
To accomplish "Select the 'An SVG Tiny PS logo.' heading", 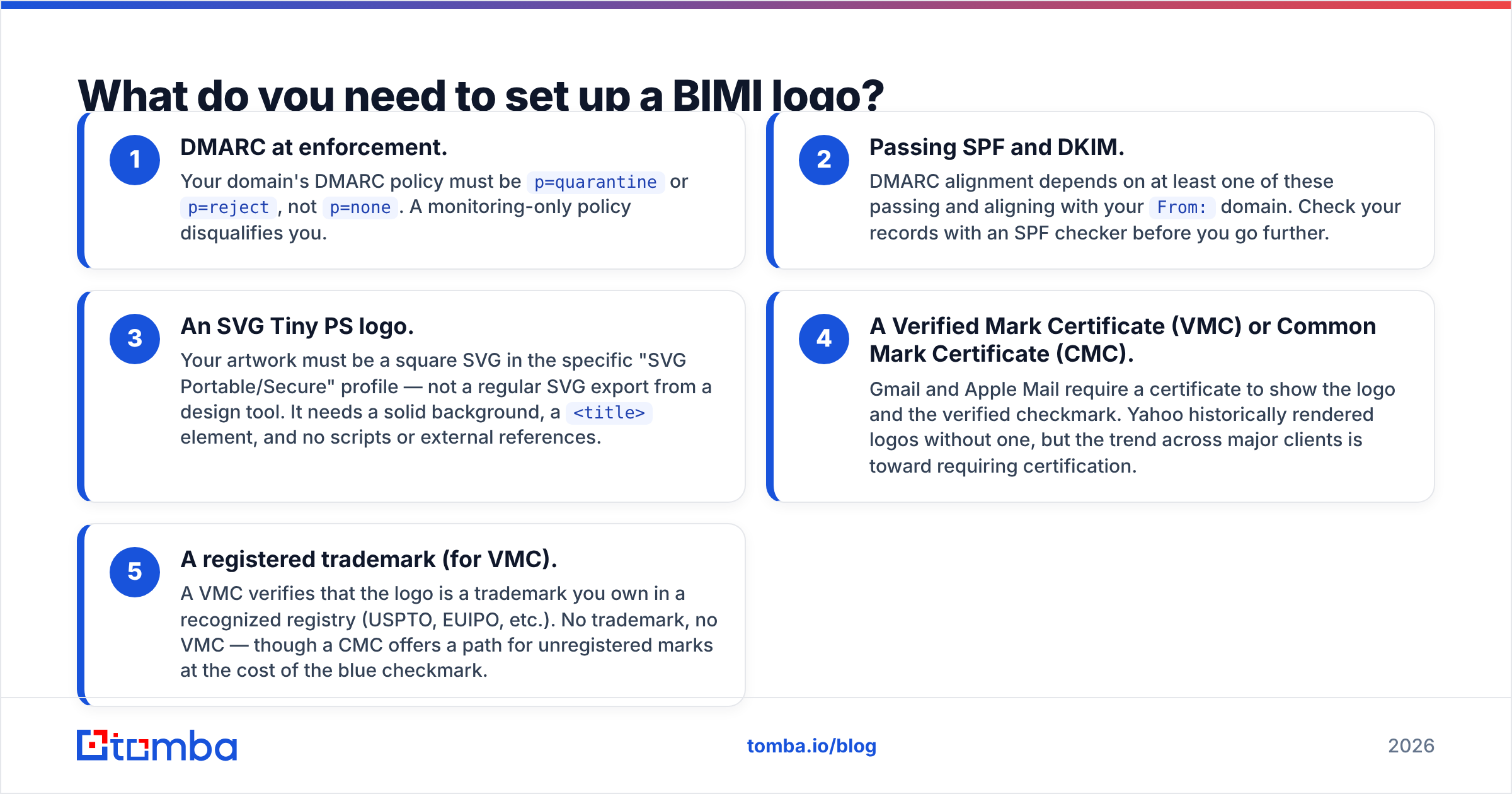I will point(297,326).
